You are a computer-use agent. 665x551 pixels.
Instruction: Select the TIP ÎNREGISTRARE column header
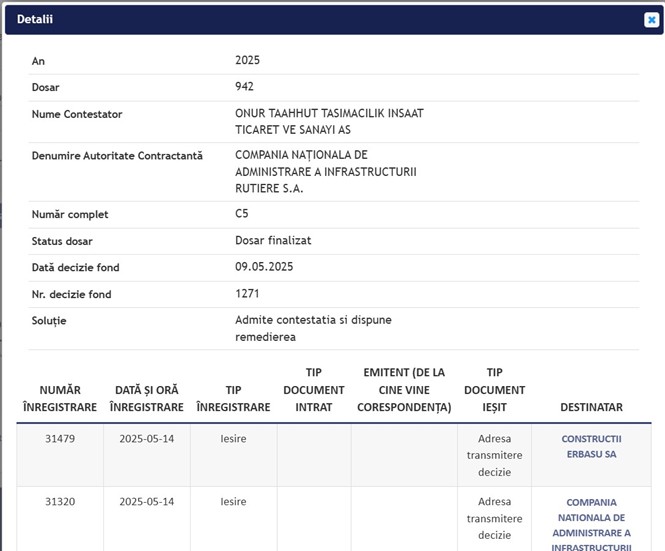coord(233,398)
